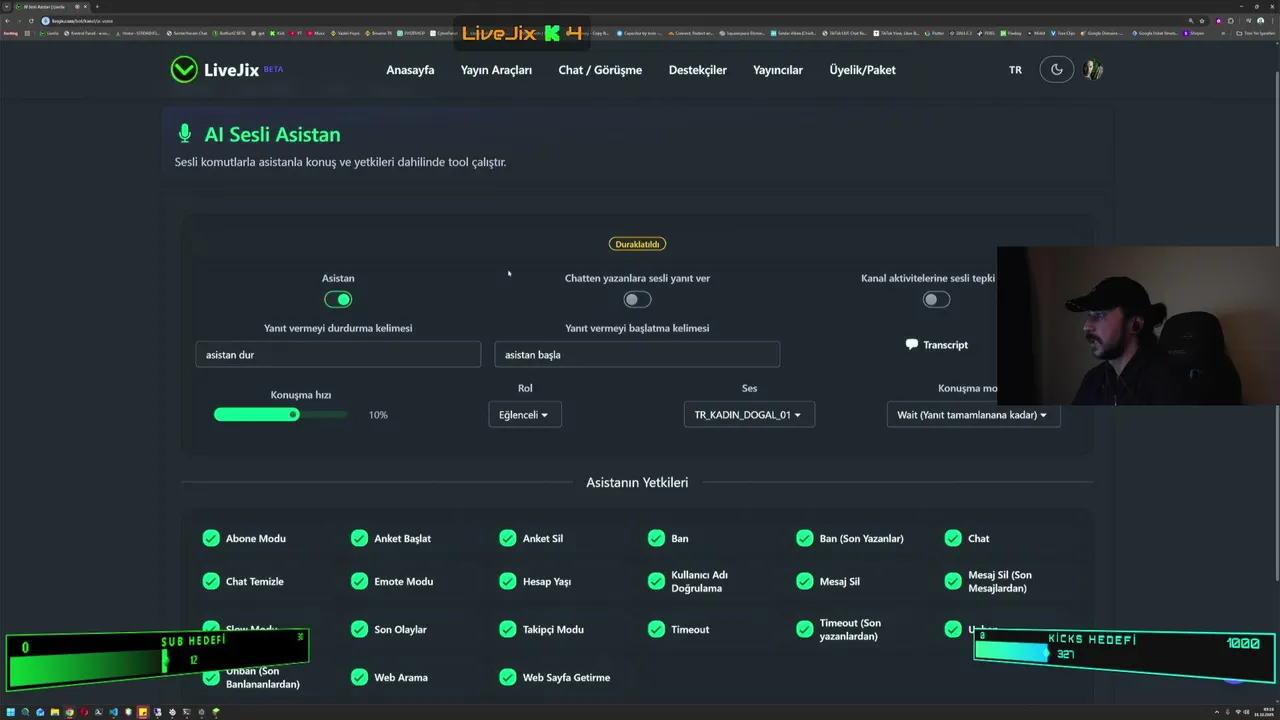Open the browser extensions puzzle icon

(x=1231, y=21)
